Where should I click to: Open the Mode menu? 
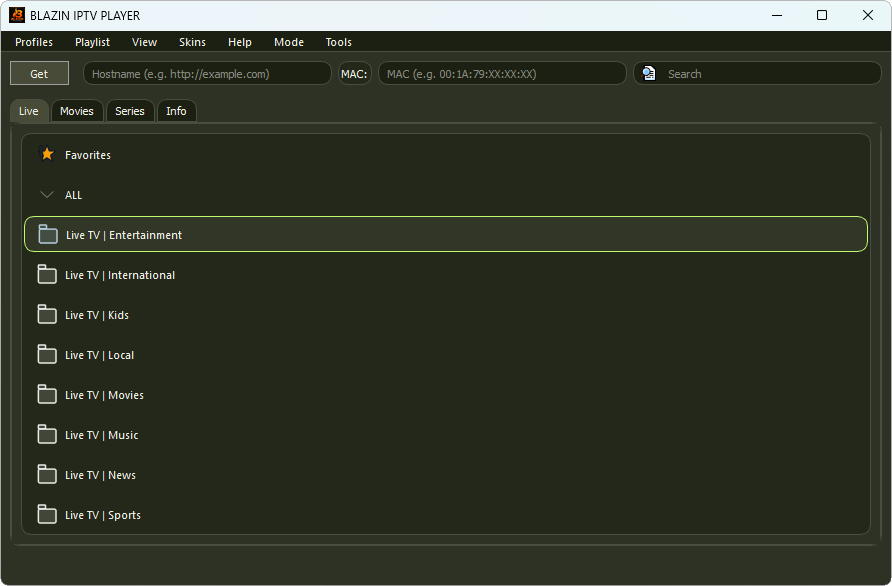coord(289,42)
